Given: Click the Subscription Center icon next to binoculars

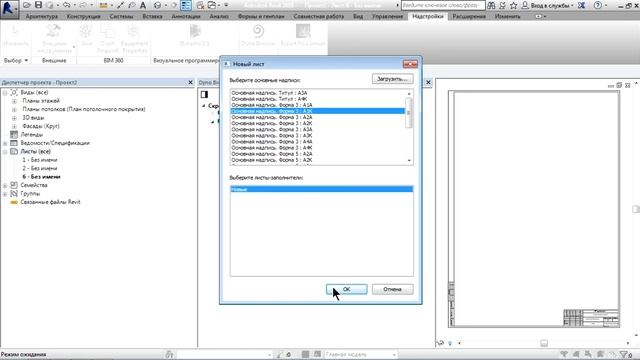Looking at the screenshot, I should click(502, 5).
